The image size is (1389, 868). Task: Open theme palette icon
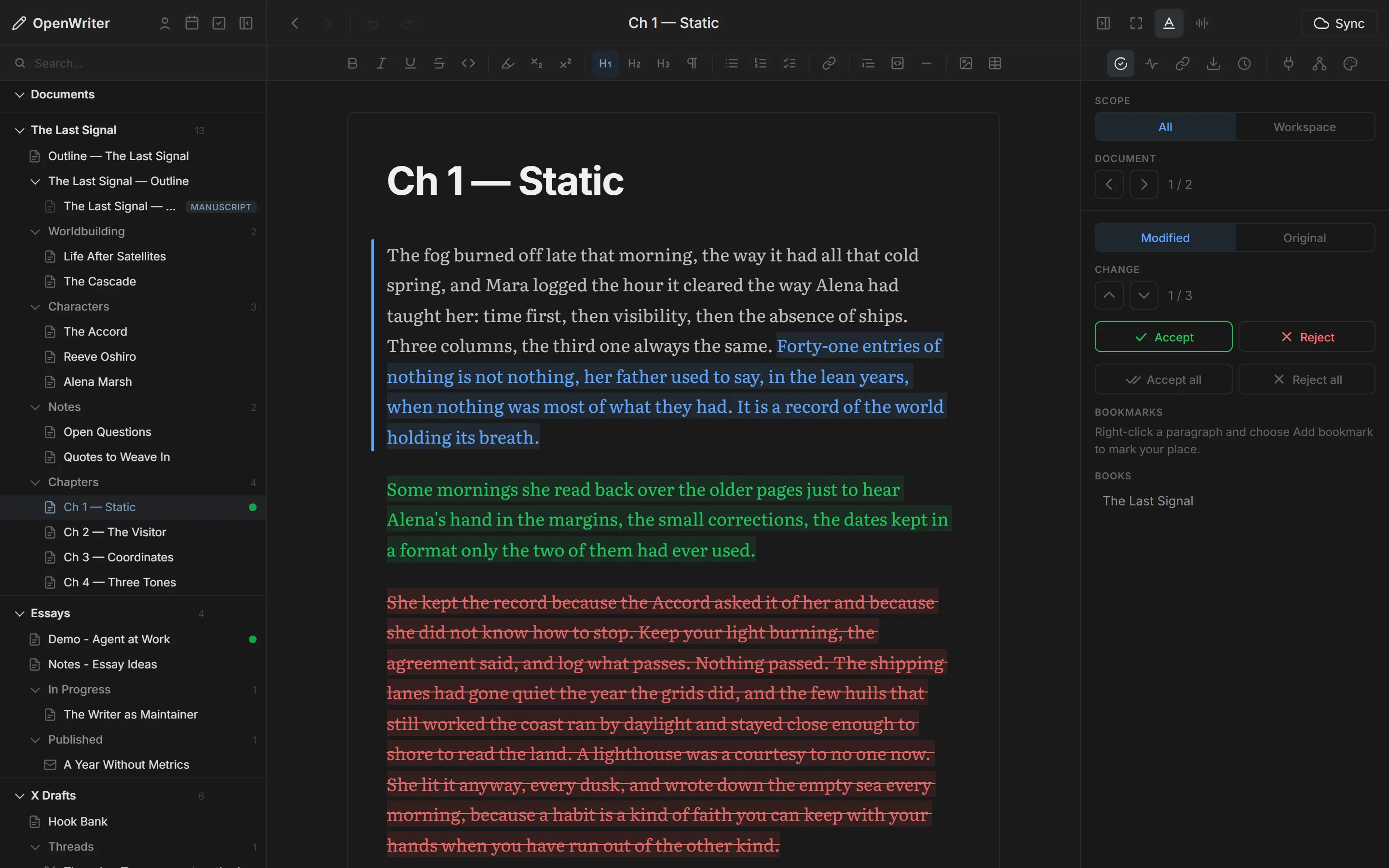point(1350,64)
